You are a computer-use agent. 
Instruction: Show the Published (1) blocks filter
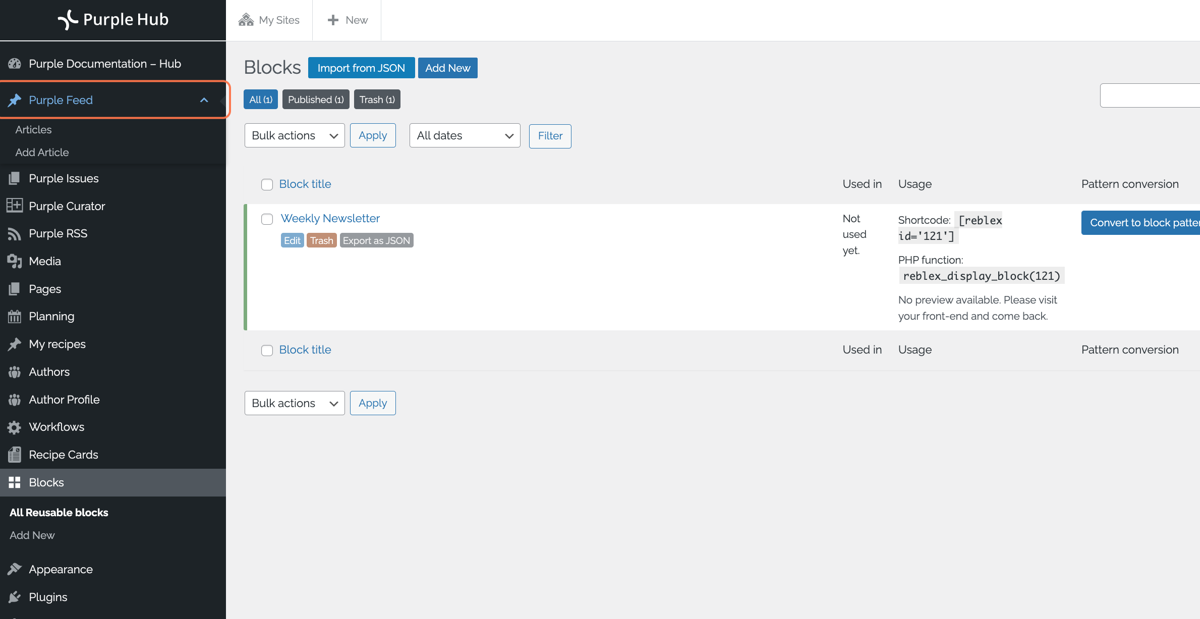[316, 100]
